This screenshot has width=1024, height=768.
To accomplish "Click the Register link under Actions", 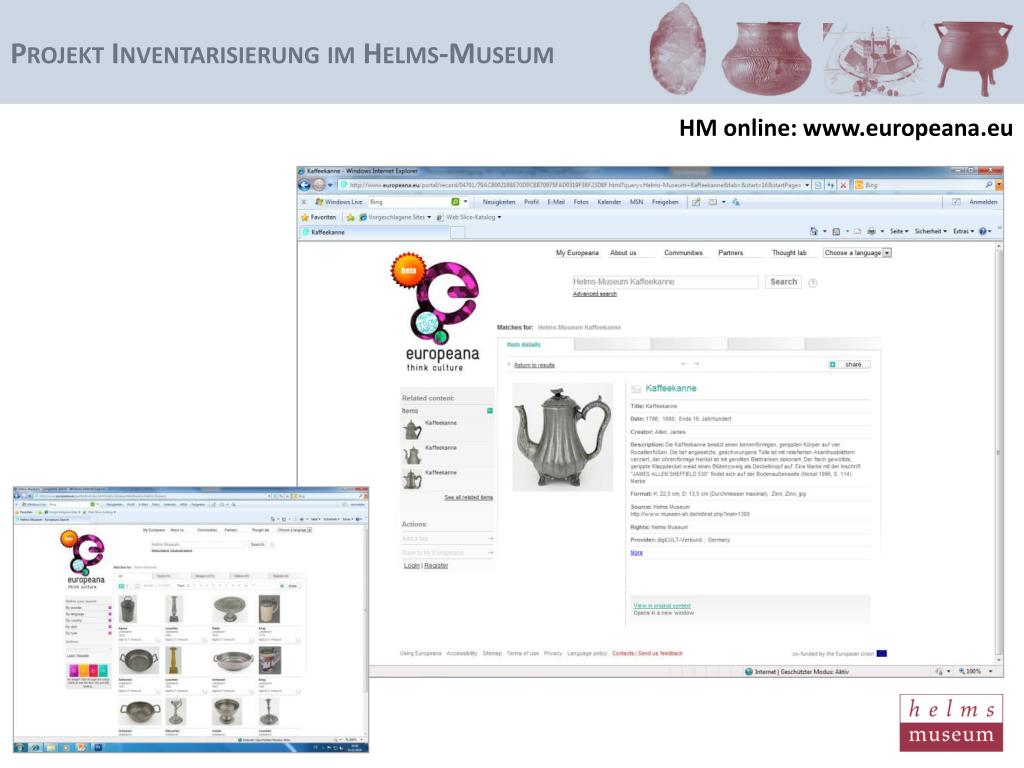I will click(436, 566).
